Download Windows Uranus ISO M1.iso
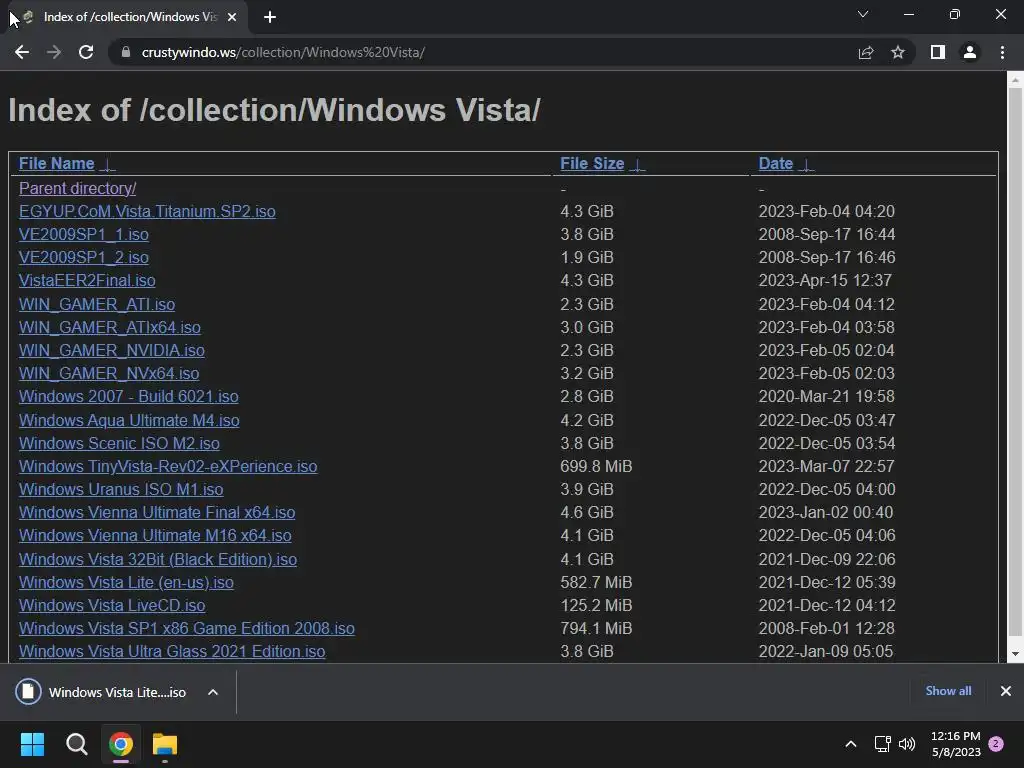 click(x=121, y=489)
